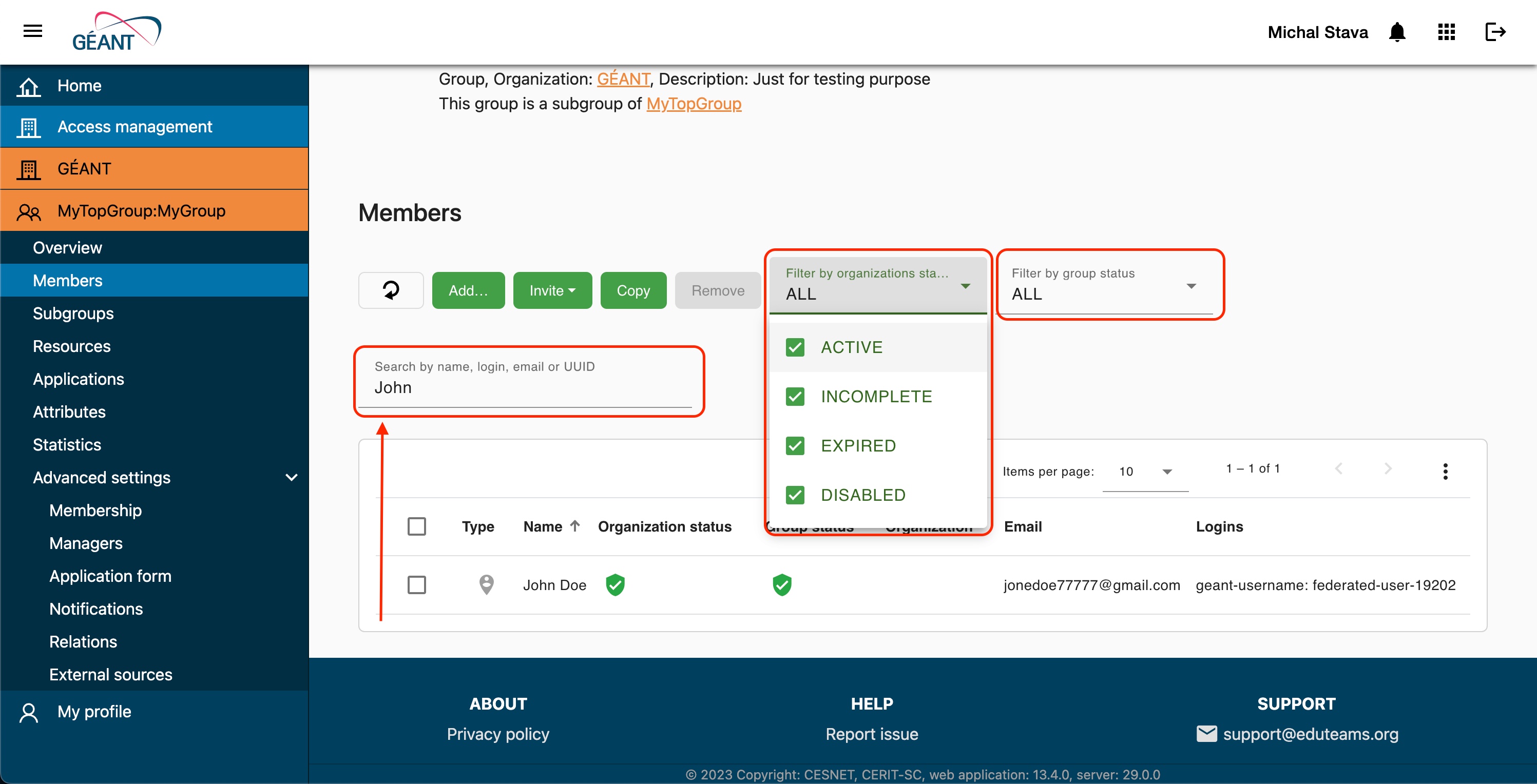Screen dimensions: 1537x784
Task: Open notifications bell
Action: [x=1397, y=32]
